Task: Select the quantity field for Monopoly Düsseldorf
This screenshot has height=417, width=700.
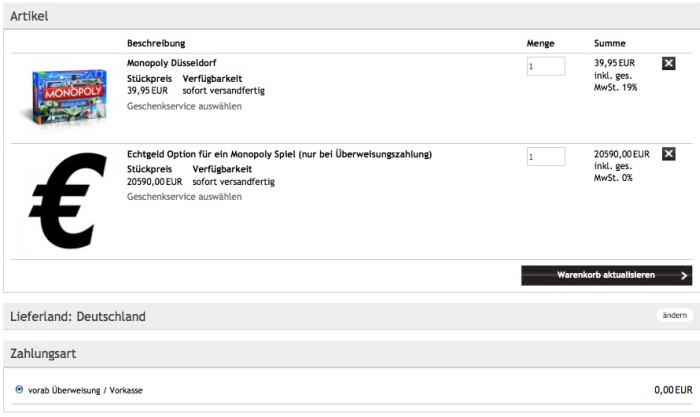Action: 546,66
